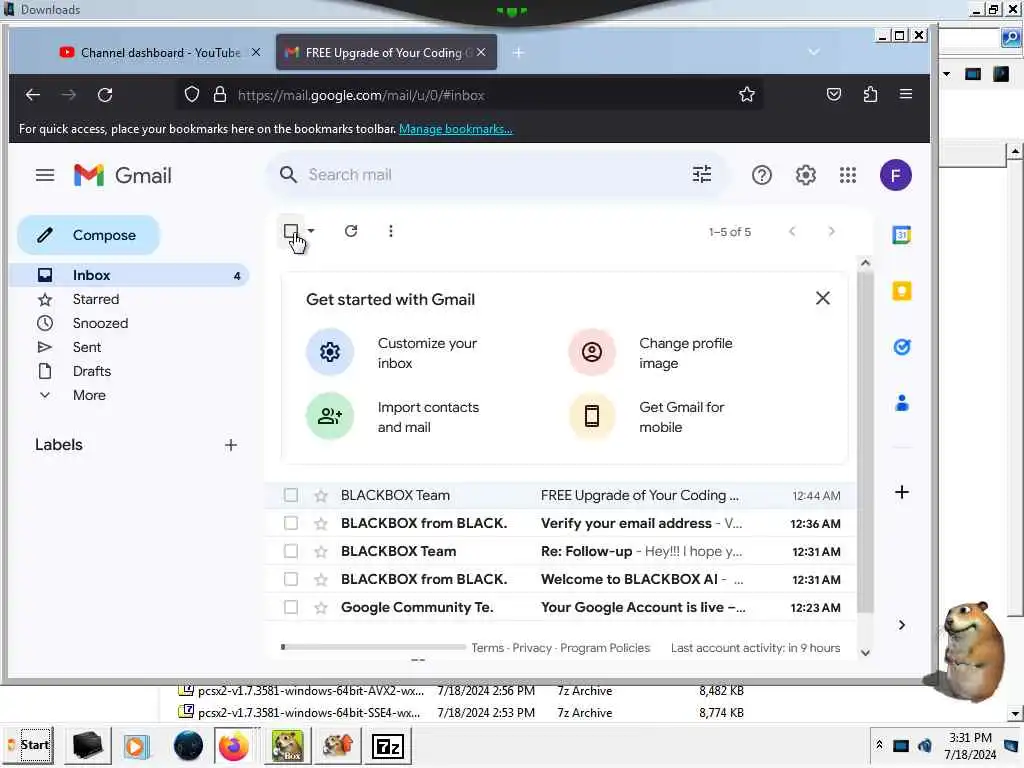Compose a new email
This screenshot has height=768, width=1024.
click(88, 235)
